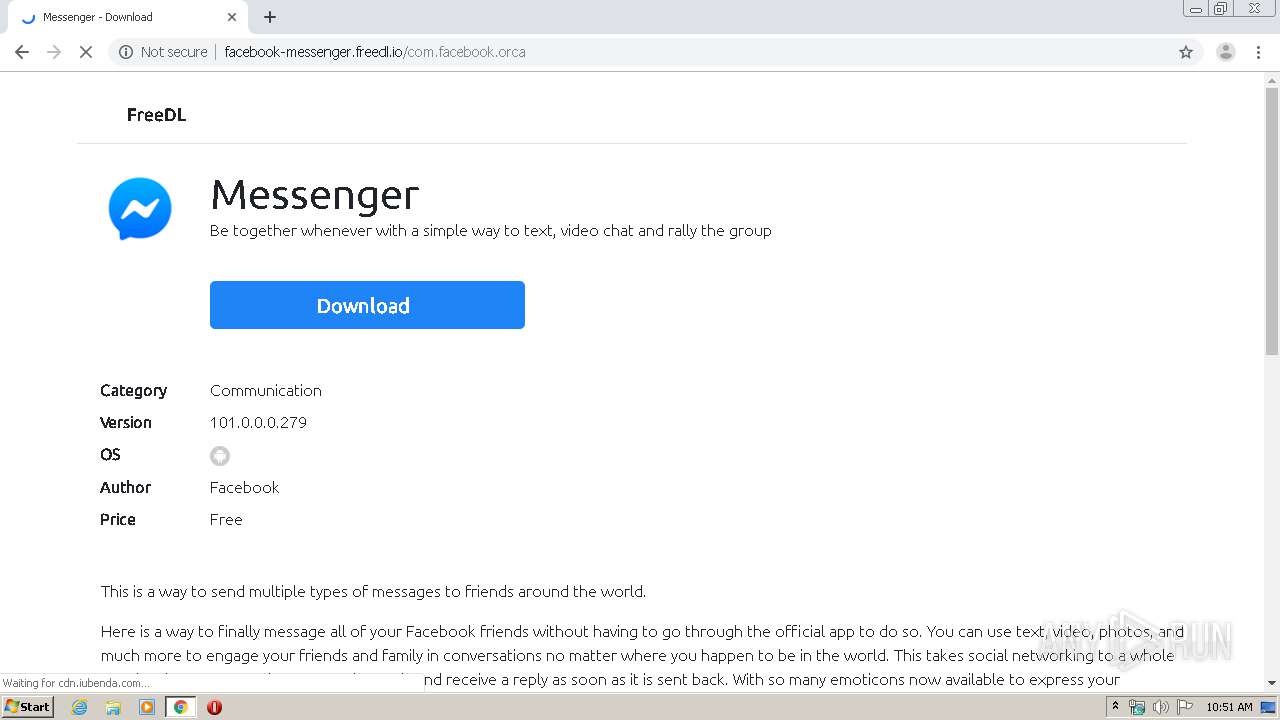Minimize the Chrome window
The width and height of the screenshot is (1280, 720).
coord(1195,9)
